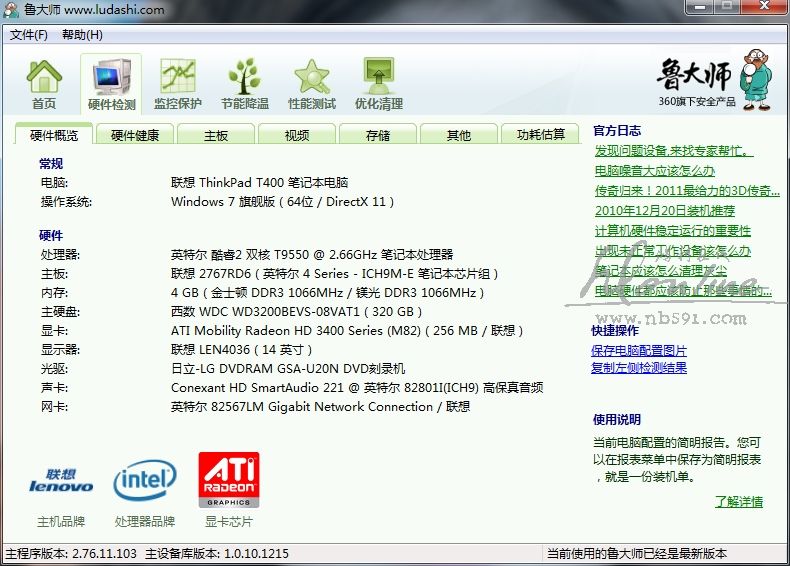Switch to the 功耗估算 tab
Image resolution: width=790 pixels, height=566 pixels.
tap(540, 135)
